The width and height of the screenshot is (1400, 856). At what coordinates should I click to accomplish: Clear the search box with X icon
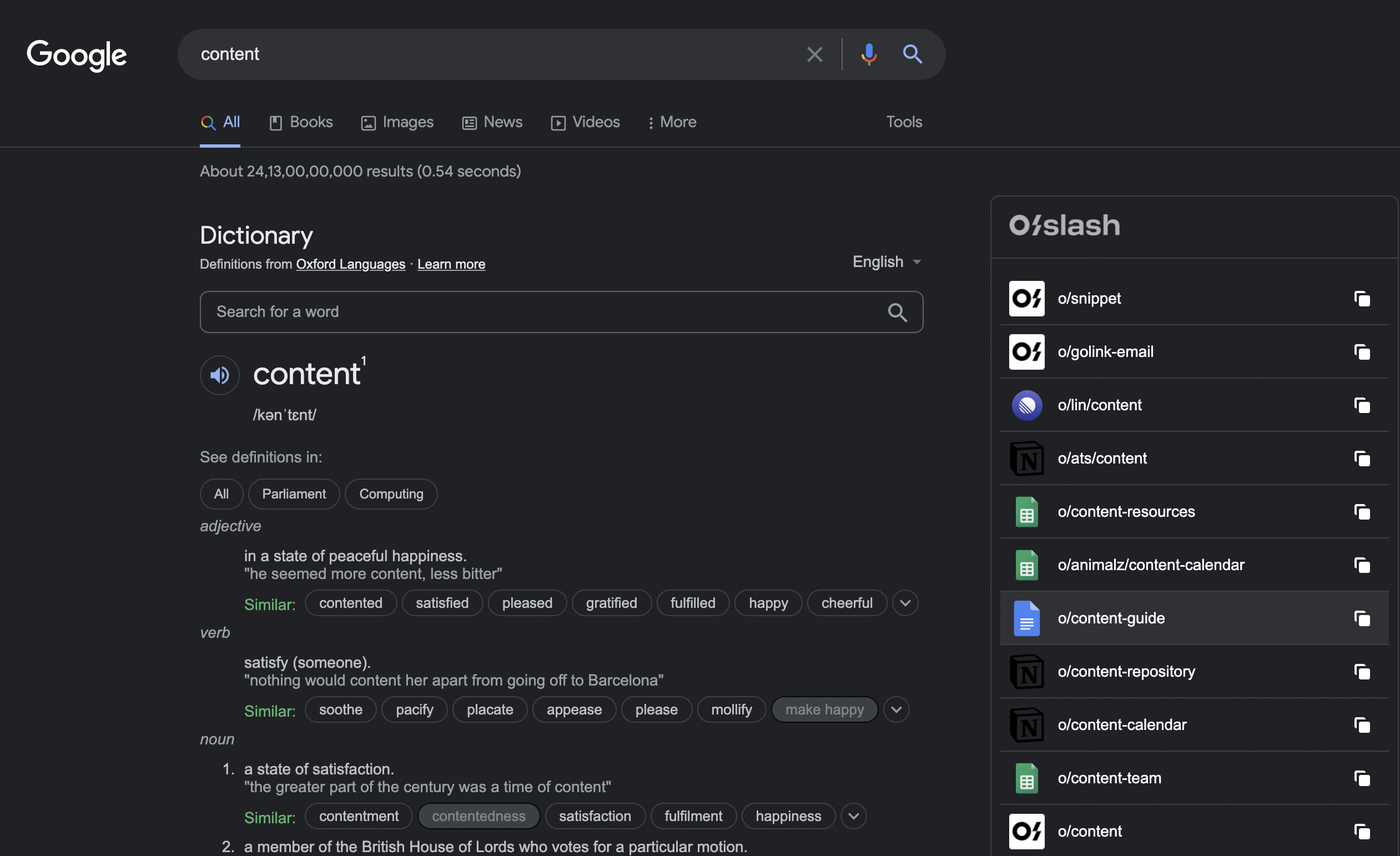(x=814, y=54)
